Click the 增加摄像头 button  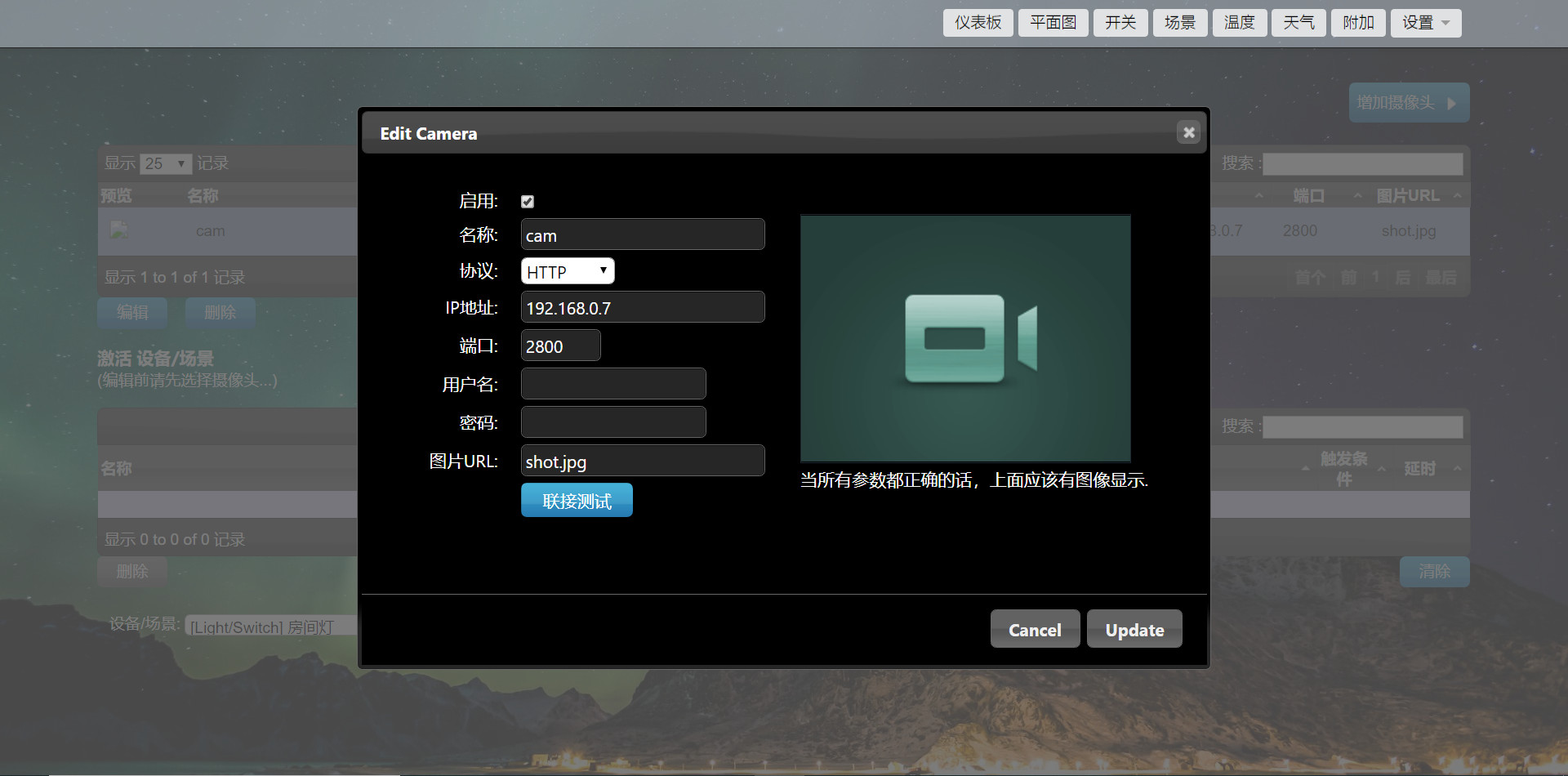click(x=1409, y=103)
